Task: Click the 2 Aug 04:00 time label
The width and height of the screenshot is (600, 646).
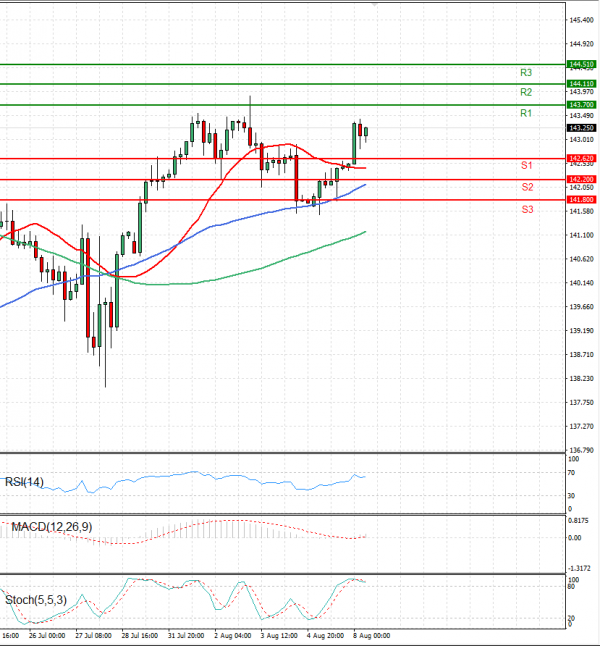Action: pos(233,636)
